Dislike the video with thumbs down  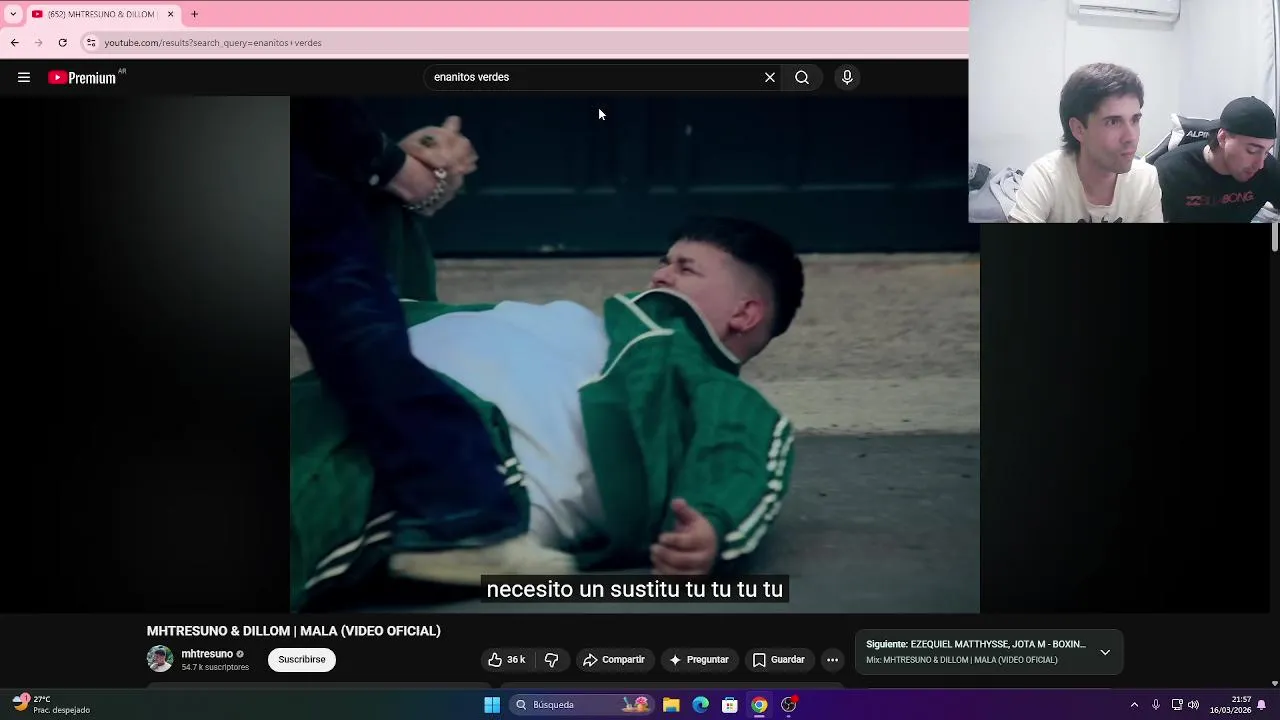coord(551,660)
